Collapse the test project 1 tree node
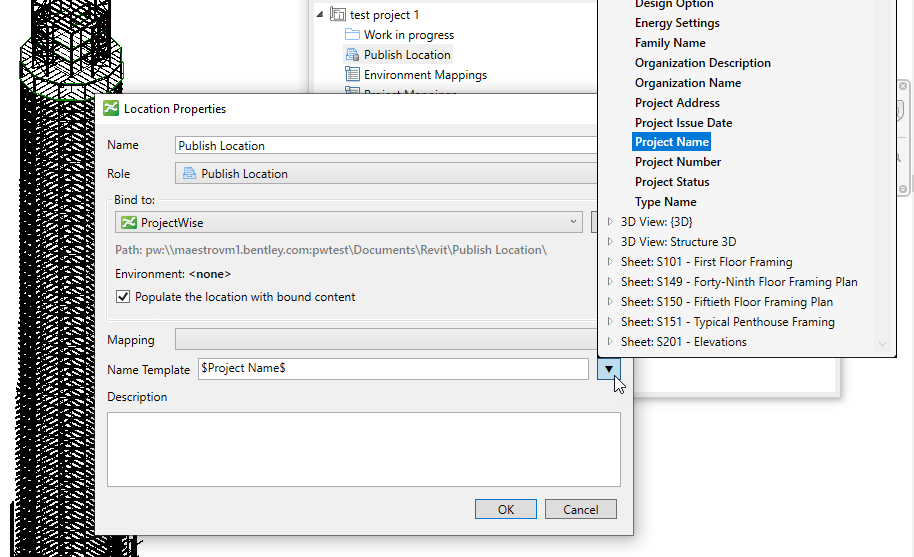The height and width of the screenshot is (557, 914). (x=319, y=14)
